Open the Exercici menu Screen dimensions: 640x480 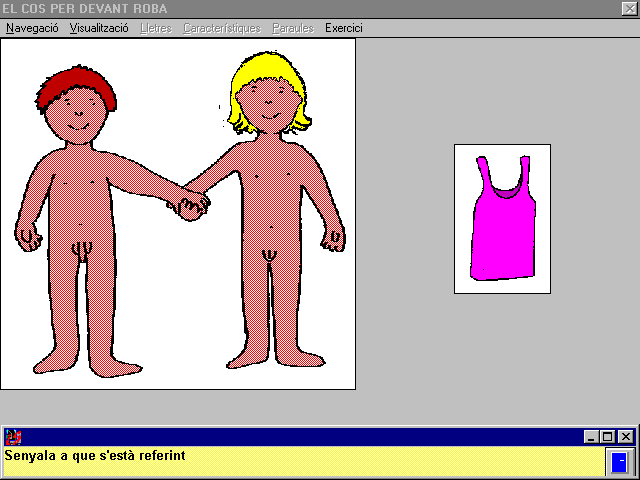(343, 28)
